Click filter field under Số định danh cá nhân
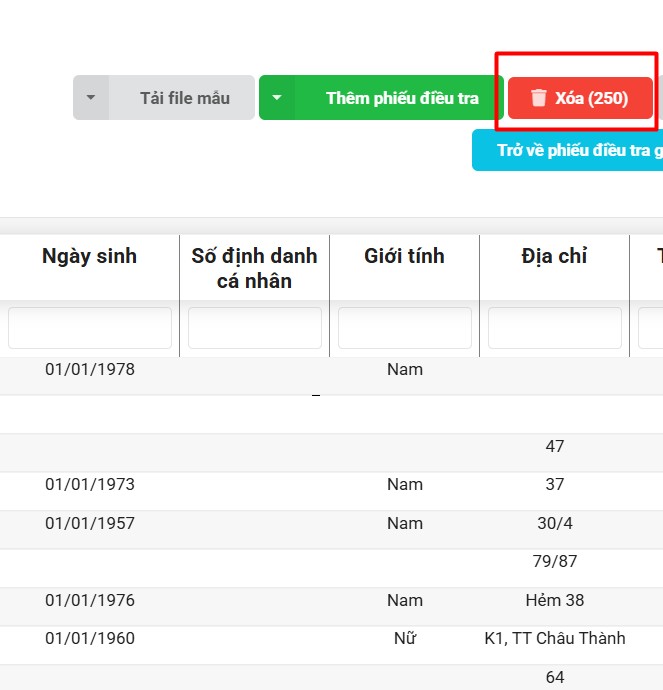 click(255, 328)
